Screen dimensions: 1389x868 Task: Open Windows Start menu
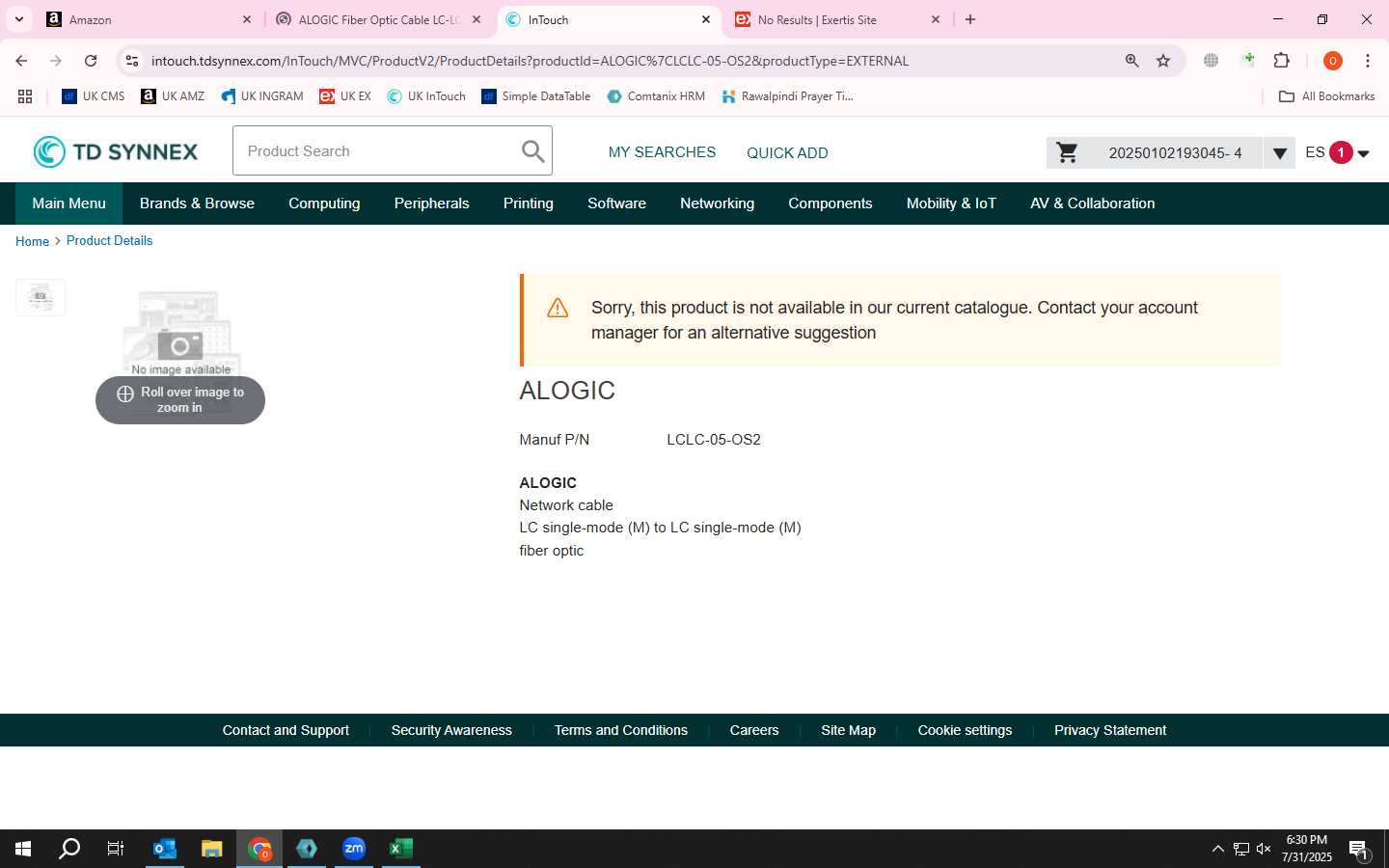[x=23, y=849]
